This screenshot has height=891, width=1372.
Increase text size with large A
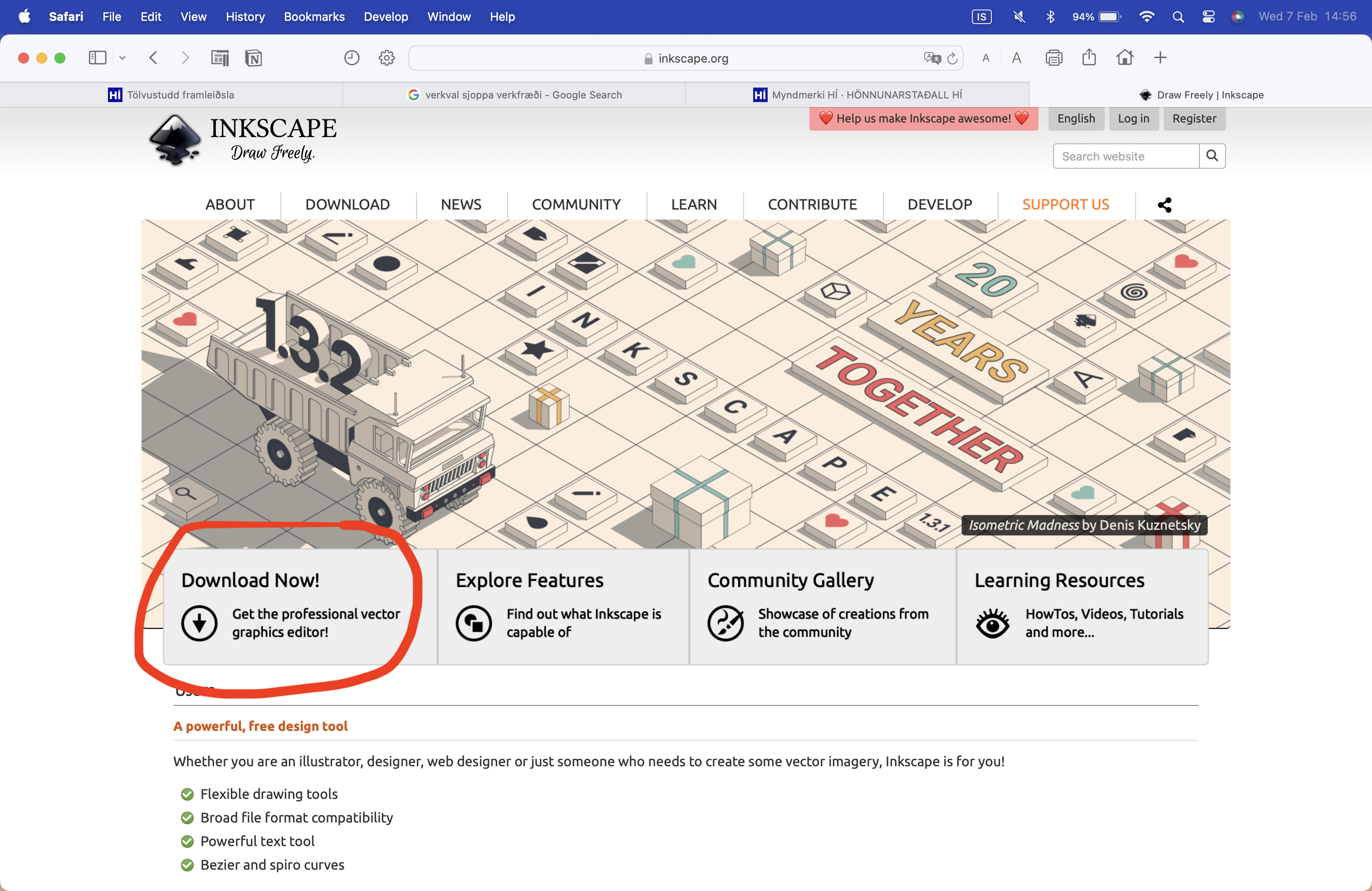tap(1016, 58)
